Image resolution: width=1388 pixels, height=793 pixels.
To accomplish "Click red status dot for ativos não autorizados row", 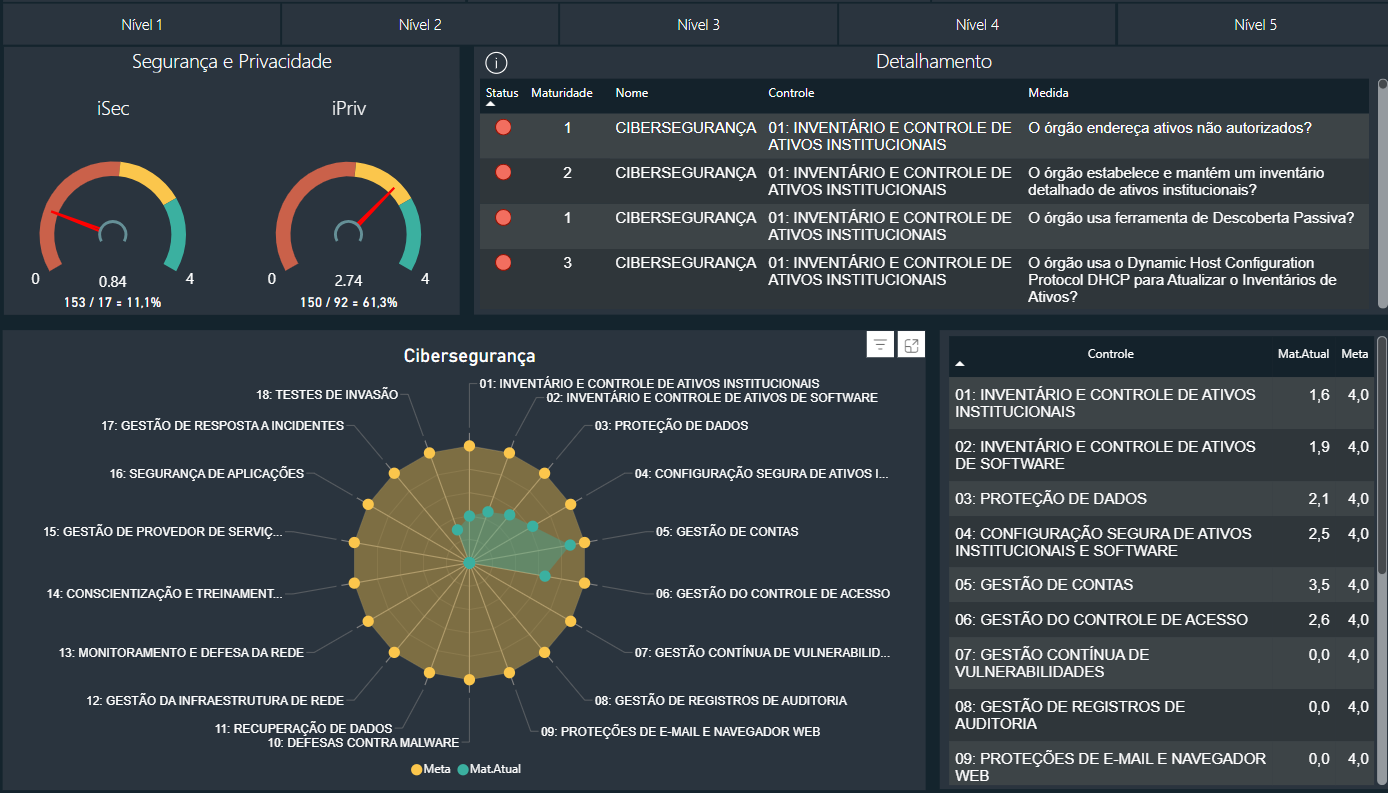I will (x=503, y=128).
